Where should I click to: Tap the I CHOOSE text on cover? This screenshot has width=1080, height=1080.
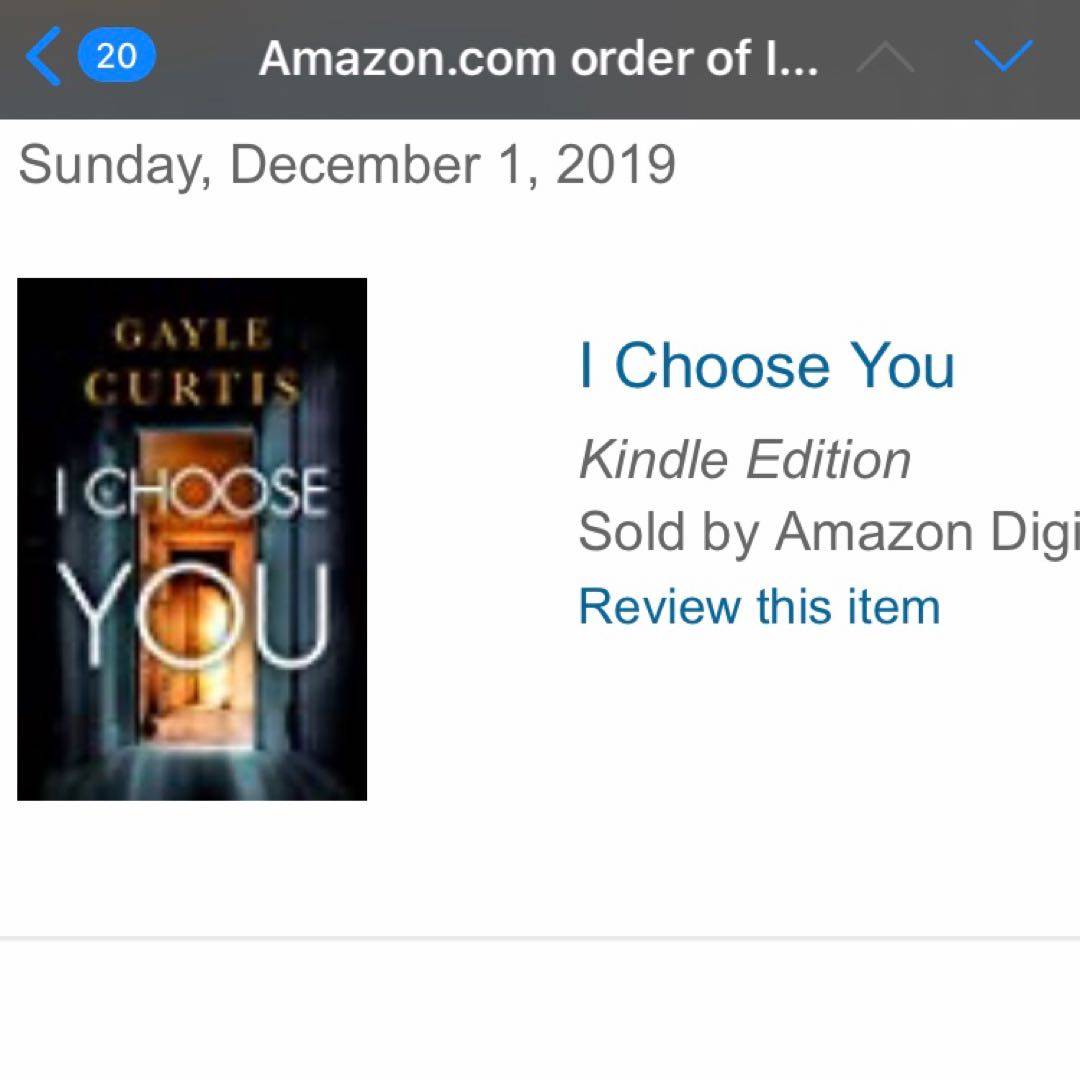[x=192, y=492]
